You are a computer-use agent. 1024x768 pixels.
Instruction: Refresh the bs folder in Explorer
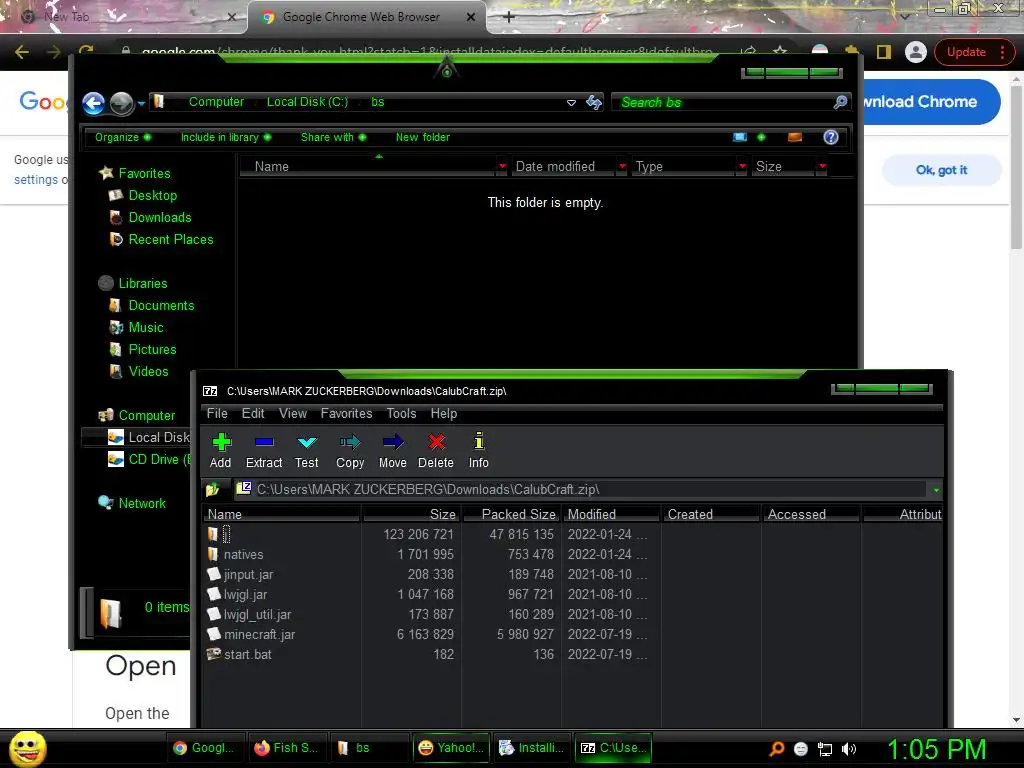(x=594, y=102)
